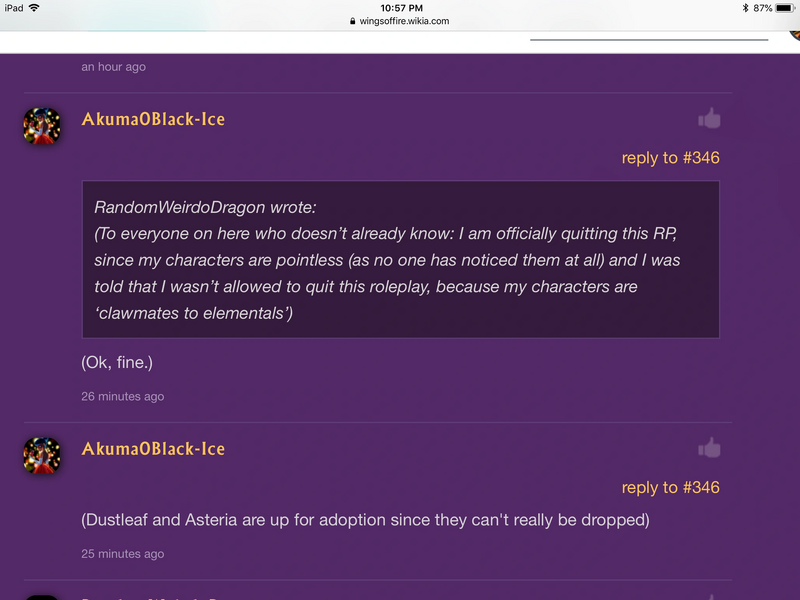The image size is (800, 600).
Task: Tap the battery indicator icon
Action: pyautogui.click(x=785, y=7)
